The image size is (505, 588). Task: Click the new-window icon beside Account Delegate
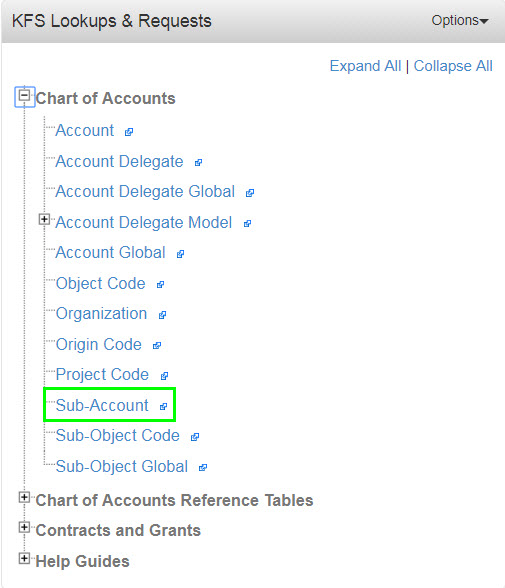[x=198, y=163]
